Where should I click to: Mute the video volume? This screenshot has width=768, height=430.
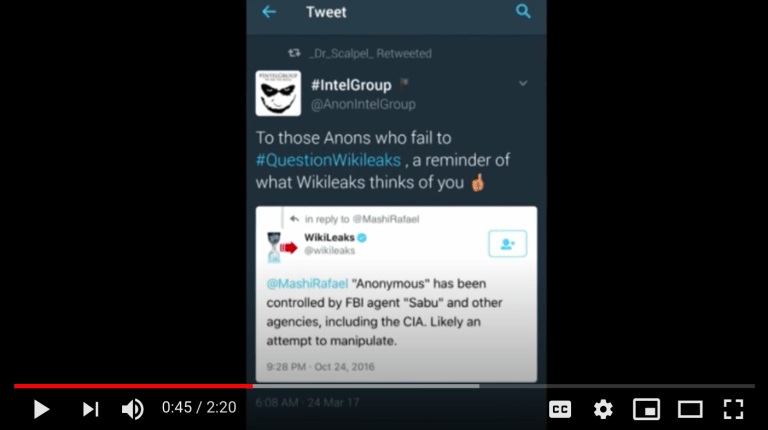pos(132,409)
